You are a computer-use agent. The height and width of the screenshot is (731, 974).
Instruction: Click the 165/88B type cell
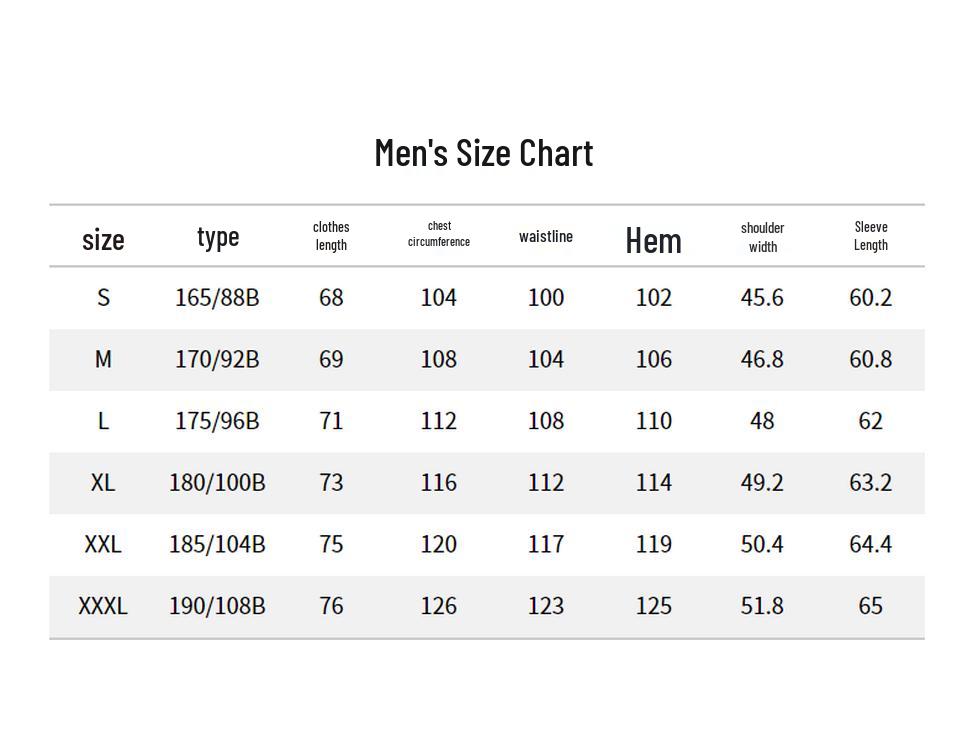[x=217, y=298]
